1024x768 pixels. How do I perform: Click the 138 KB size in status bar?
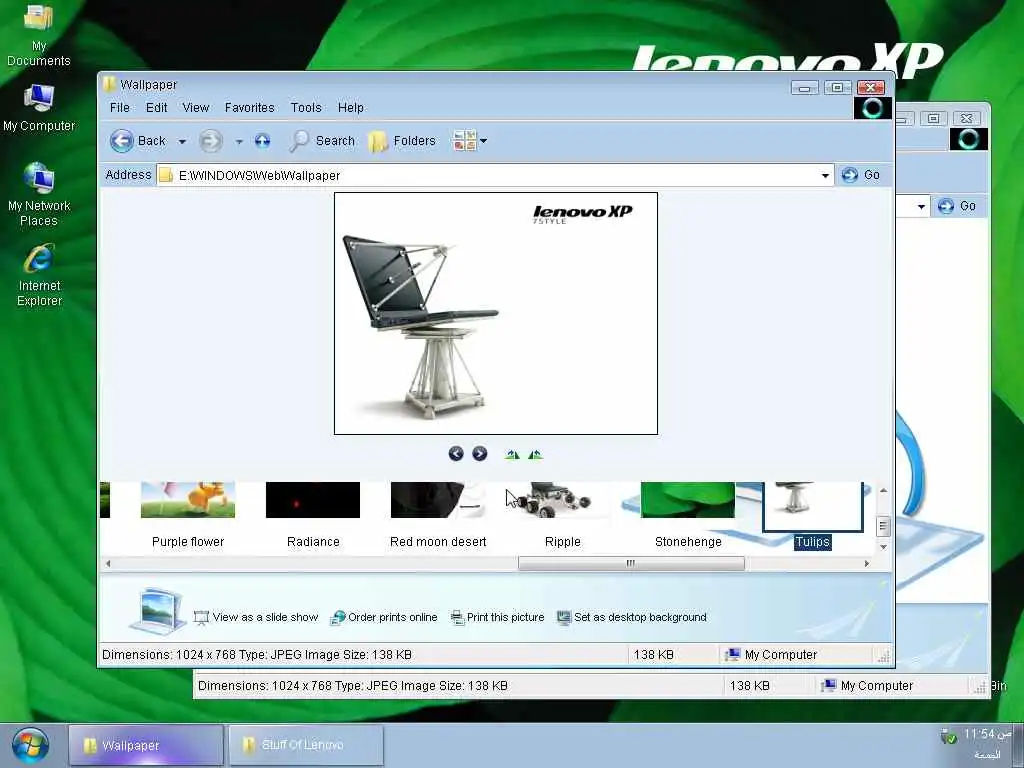pyautogui.click(x=653, y=654)
